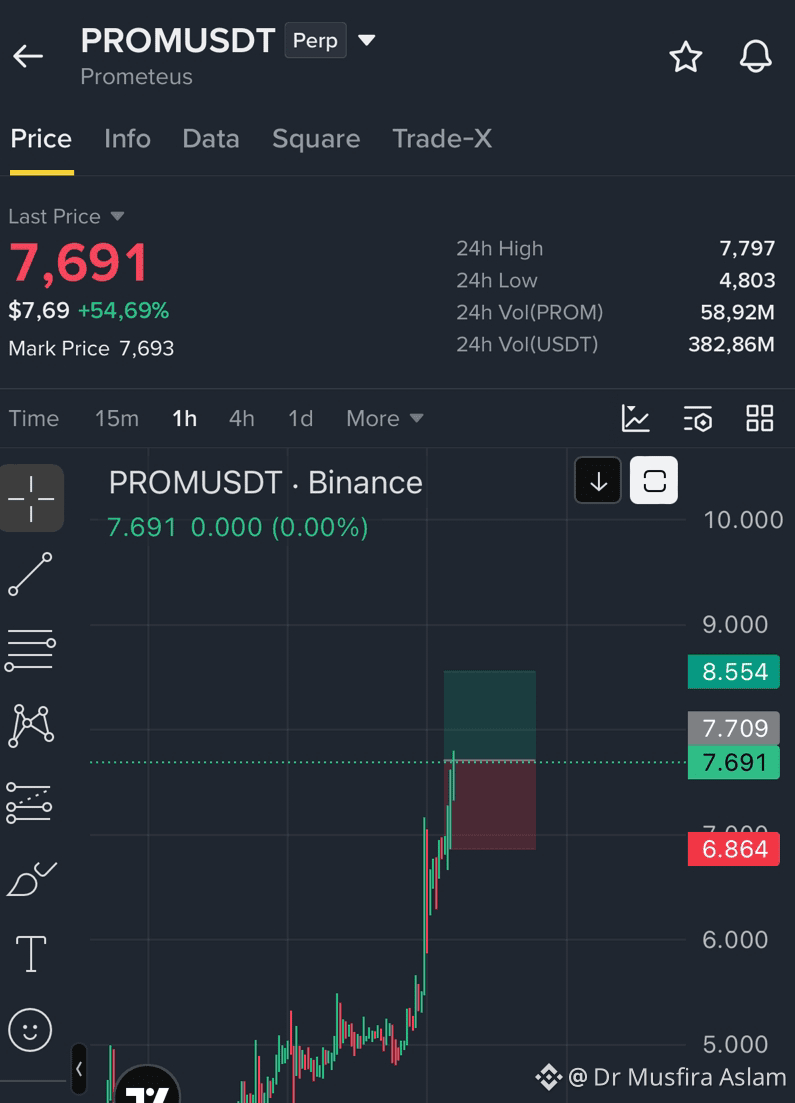Screen dimensions: 795x1103
Task: Select the crosshair cursor tool
Action: tap(31, 498)
